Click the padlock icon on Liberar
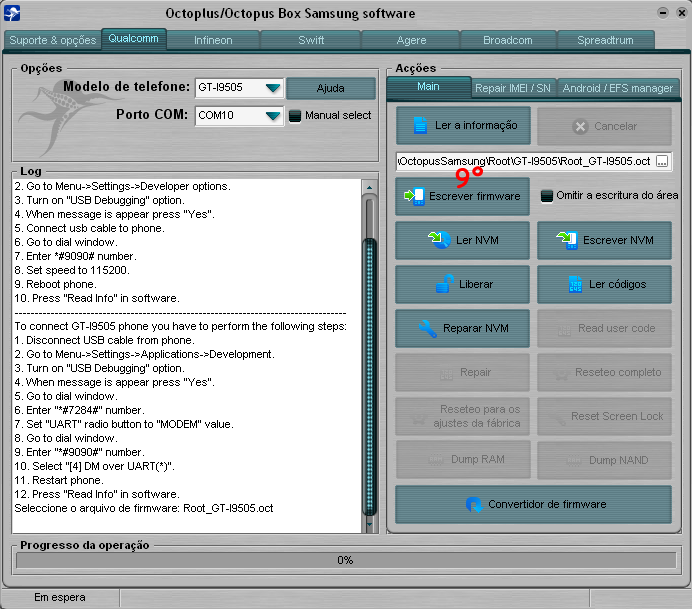This screenshot has height=609, width=692. pyautogui.click(x=445, y=284)
